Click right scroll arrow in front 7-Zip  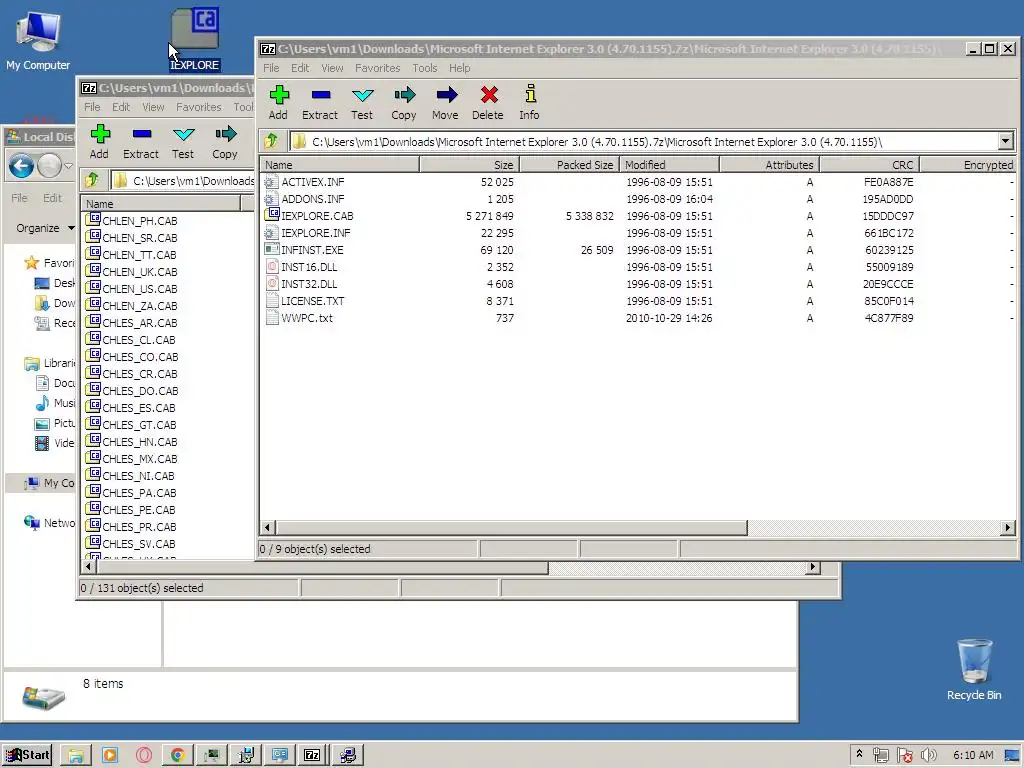pos(1007,528)
